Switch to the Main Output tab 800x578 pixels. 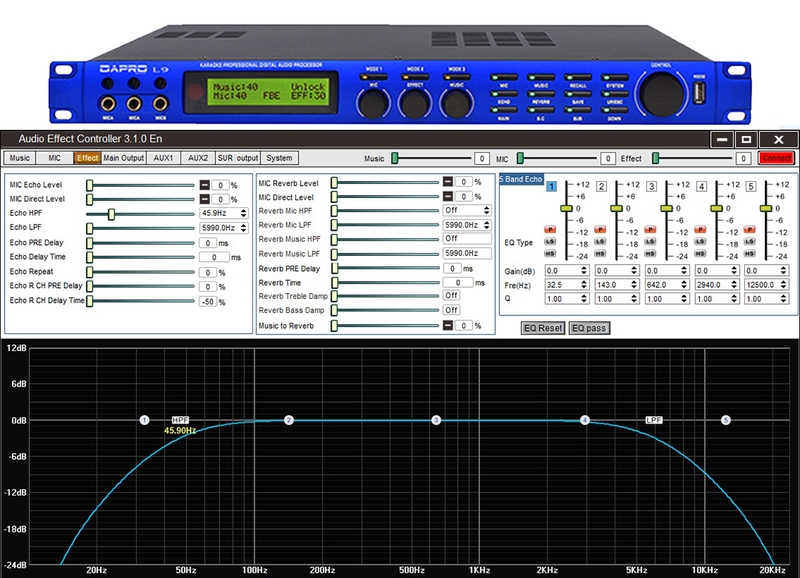(123, 158)
